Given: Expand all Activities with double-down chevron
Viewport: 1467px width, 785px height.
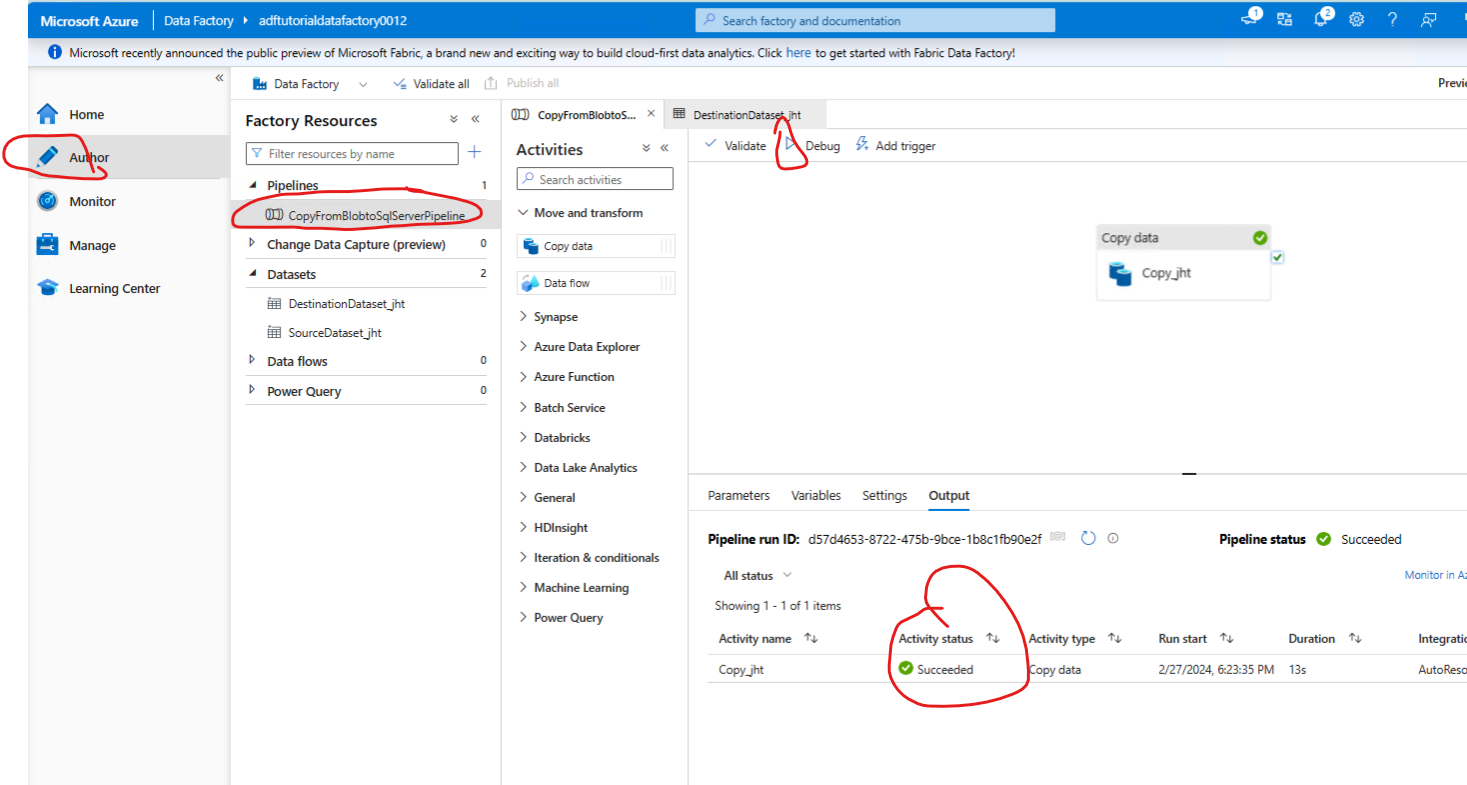Looking at the screenshot, I should [x=645, y=148].
